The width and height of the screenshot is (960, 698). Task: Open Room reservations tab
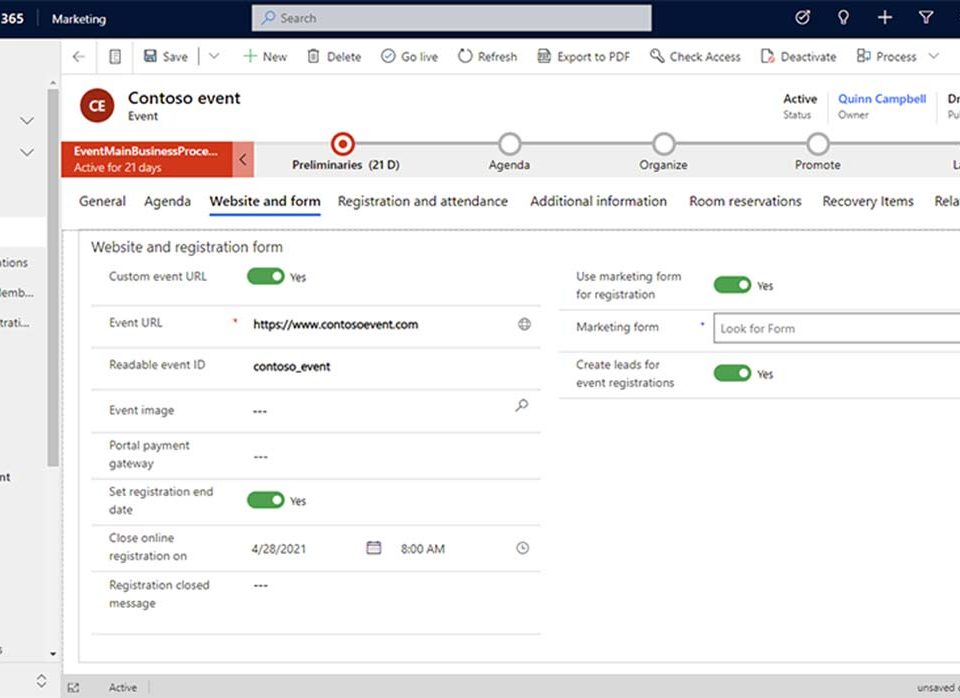745,201
